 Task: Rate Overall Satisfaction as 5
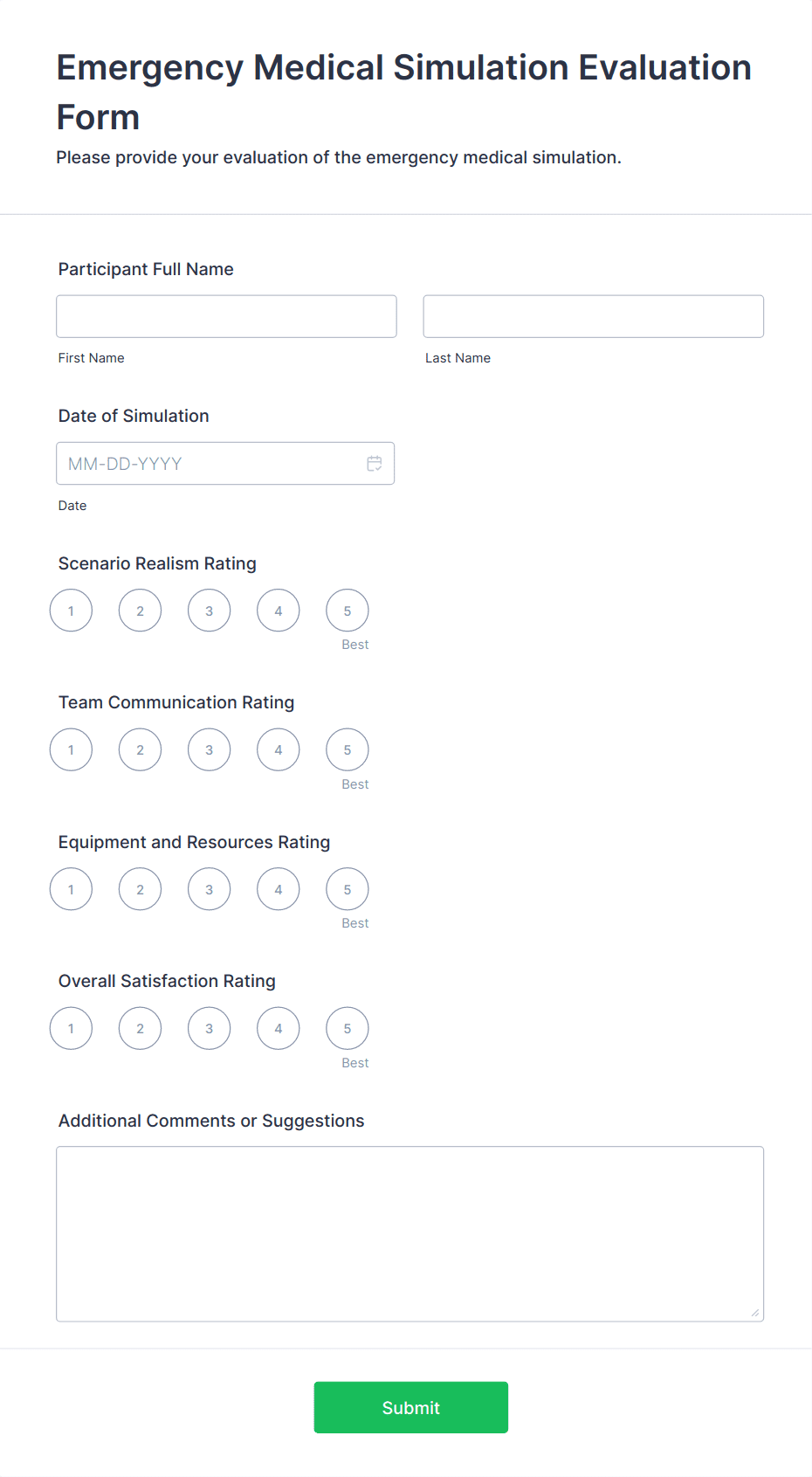[348, 1029]
